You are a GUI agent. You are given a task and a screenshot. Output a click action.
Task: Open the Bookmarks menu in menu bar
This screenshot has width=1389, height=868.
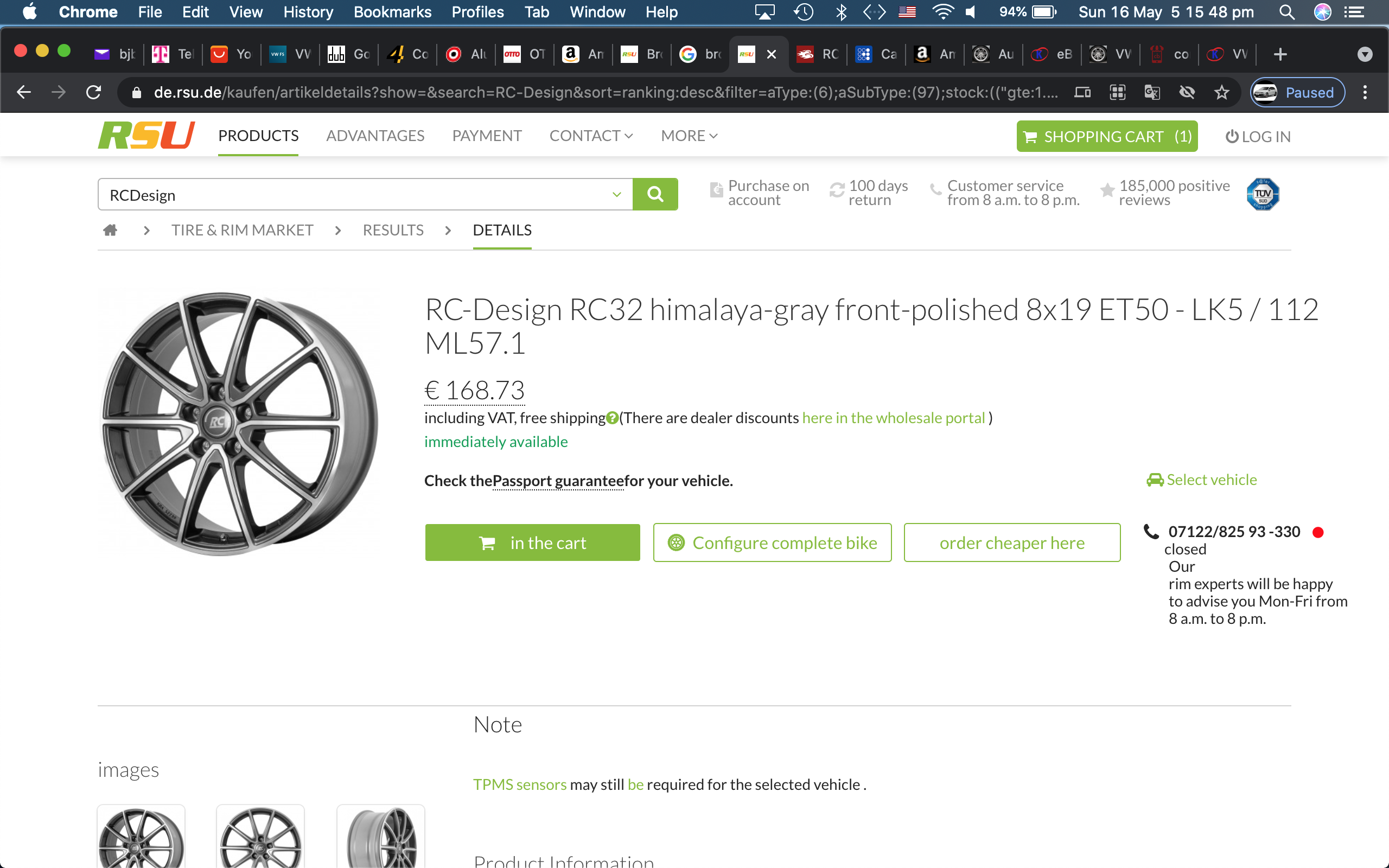click(x=392, y=11)
